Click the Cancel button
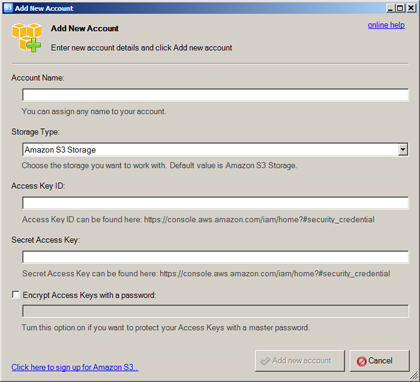 (379, 361)
